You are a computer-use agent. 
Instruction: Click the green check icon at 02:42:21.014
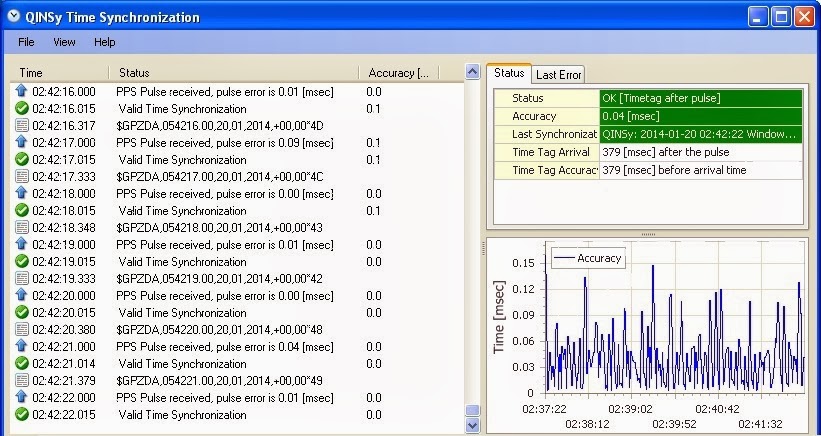coord(21,363)
